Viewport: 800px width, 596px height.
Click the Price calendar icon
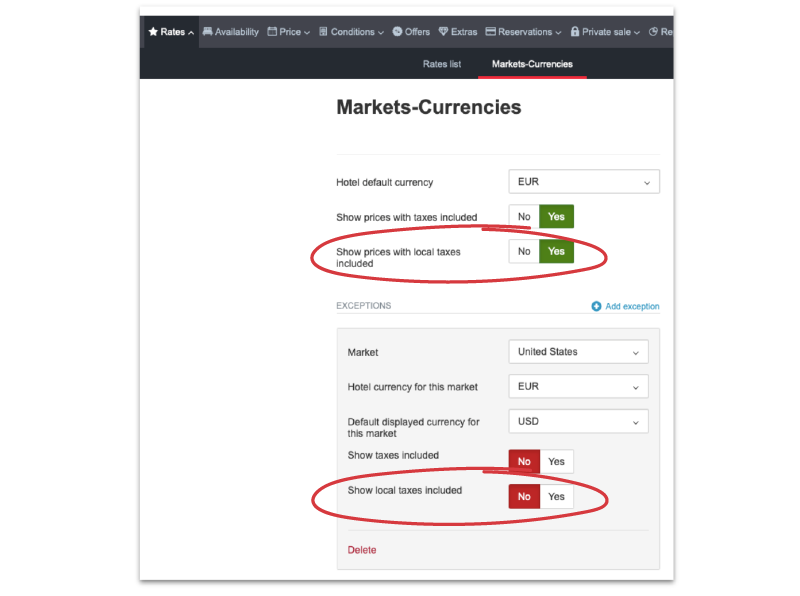(x=272, y=32)
